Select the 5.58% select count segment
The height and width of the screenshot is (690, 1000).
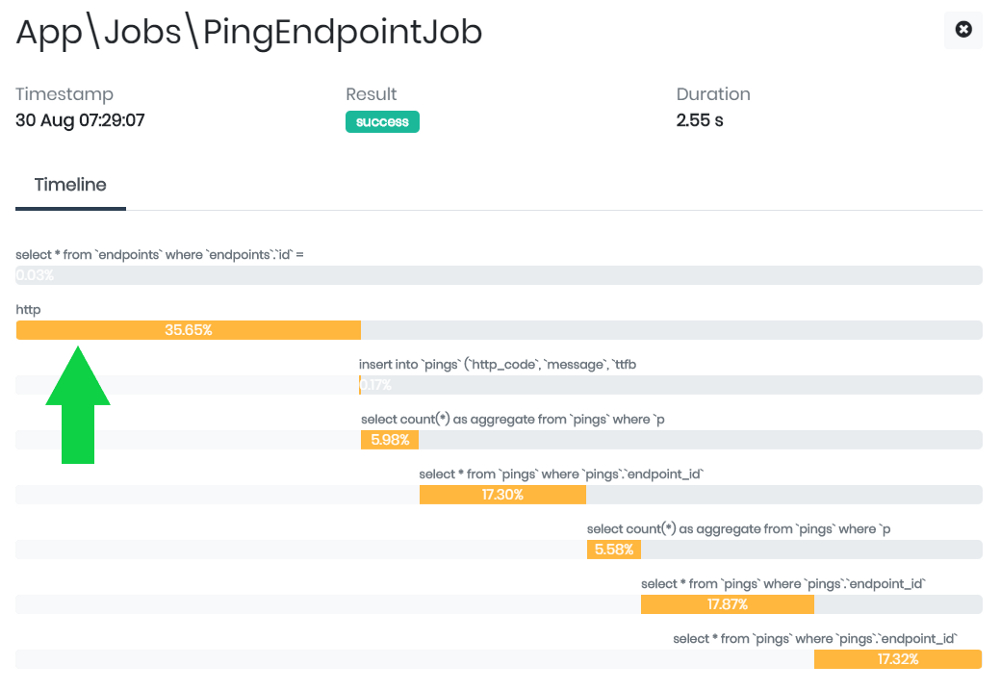click(x=614, y=550)
